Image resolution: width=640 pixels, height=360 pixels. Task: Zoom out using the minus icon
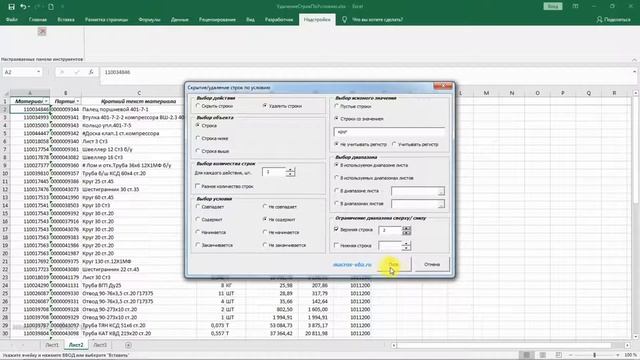(571, 355)
